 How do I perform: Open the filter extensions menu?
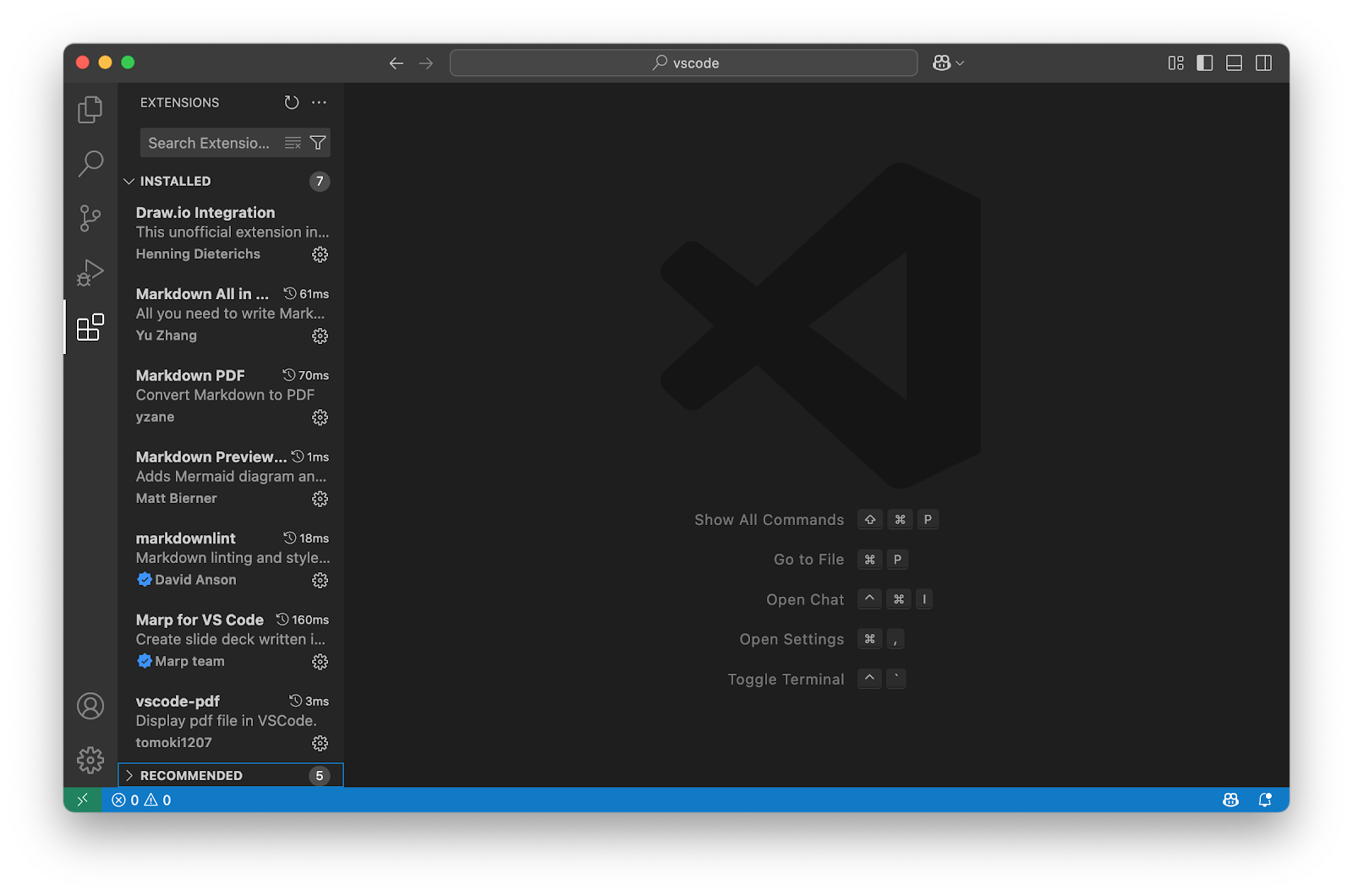[x=318, y=143]
